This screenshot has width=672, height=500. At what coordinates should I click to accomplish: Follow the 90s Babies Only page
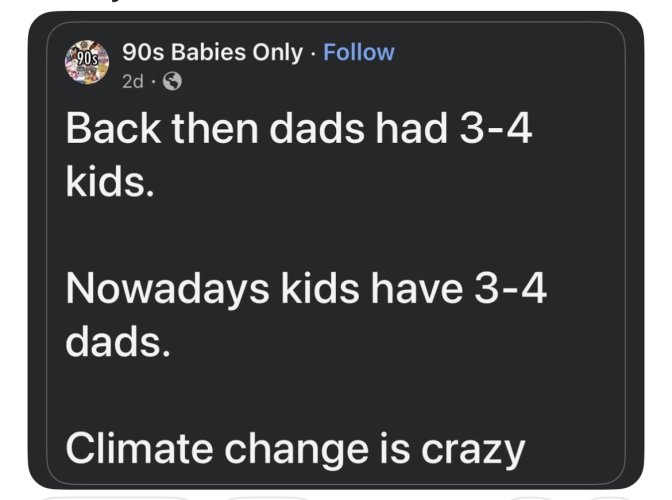[359, 52]
